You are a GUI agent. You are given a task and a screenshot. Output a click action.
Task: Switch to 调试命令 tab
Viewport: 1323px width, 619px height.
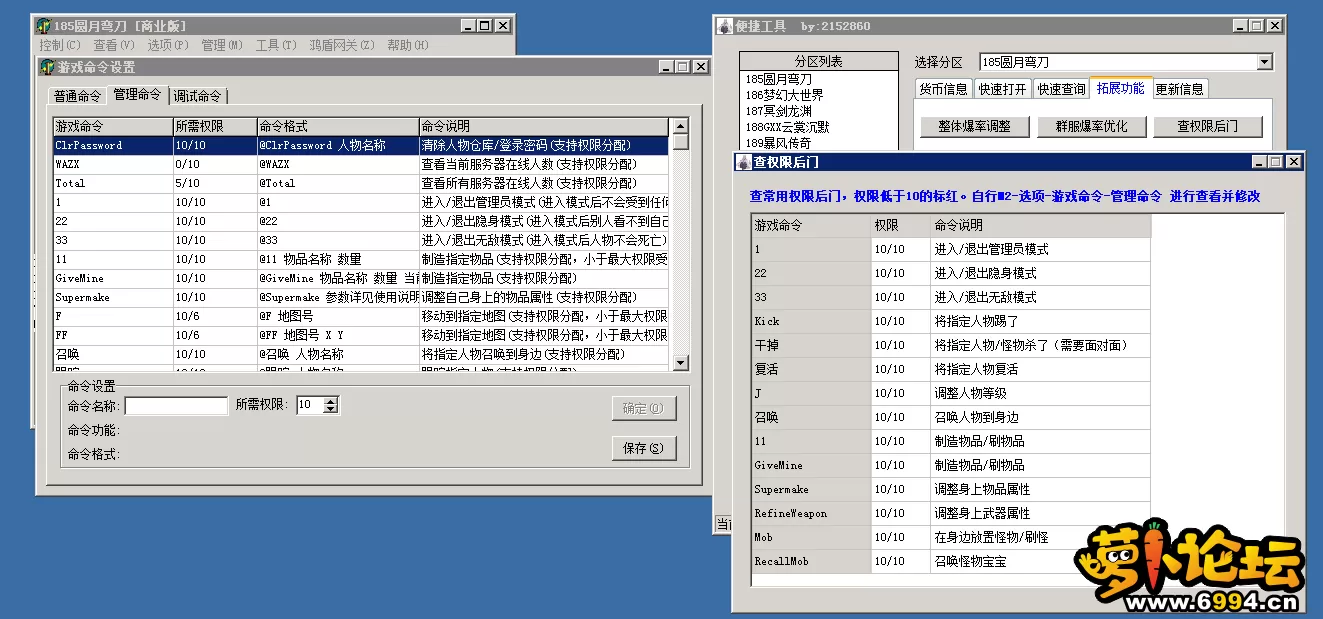[x=198, y=96]
